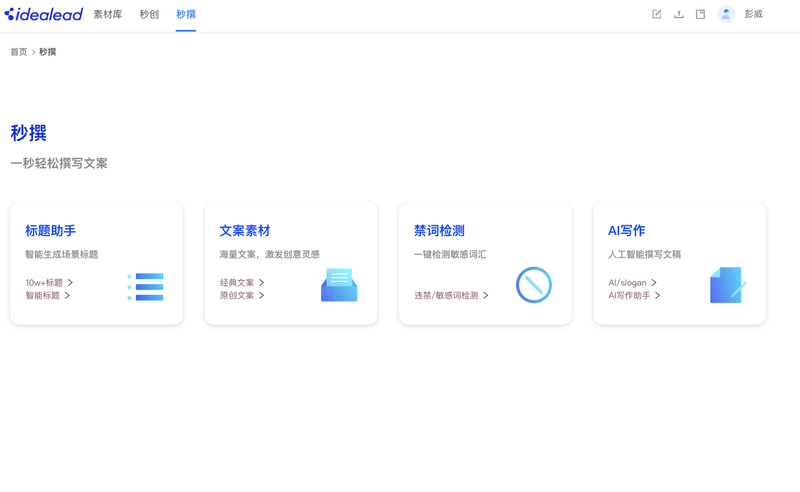This screenshot has height=492, width=800.
Task: Open the 原创文案 link
Action: (237, 295)
